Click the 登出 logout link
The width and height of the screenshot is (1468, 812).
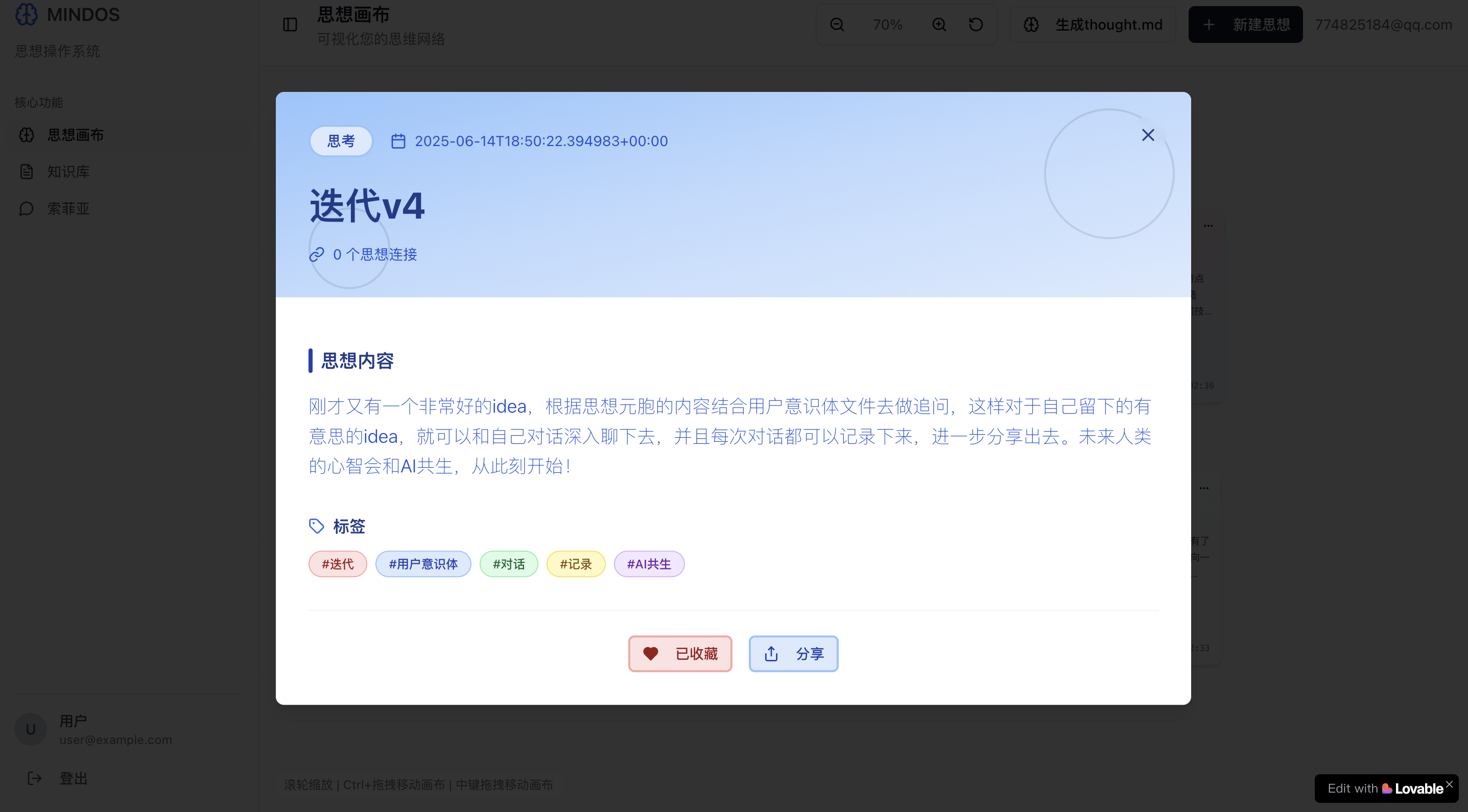pyautogui.click(x=74, y=778)
